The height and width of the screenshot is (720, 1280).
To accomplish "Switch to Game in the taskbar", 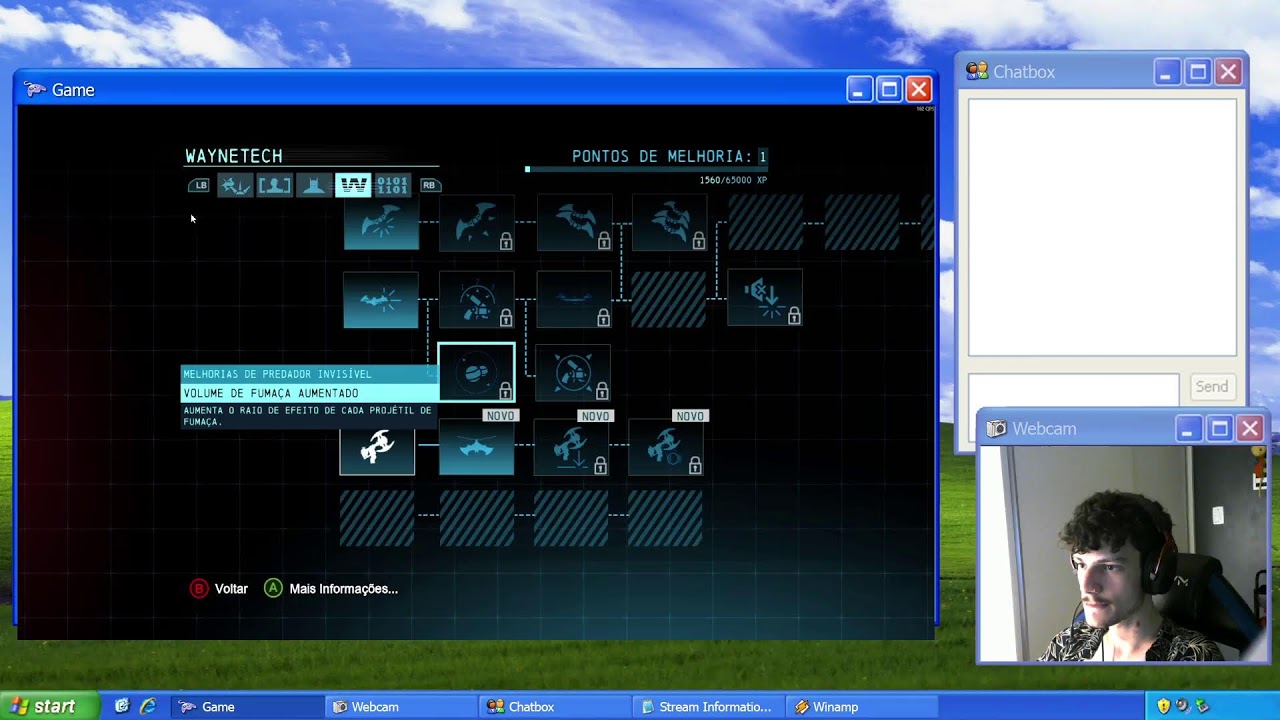I will pos(246,707).
